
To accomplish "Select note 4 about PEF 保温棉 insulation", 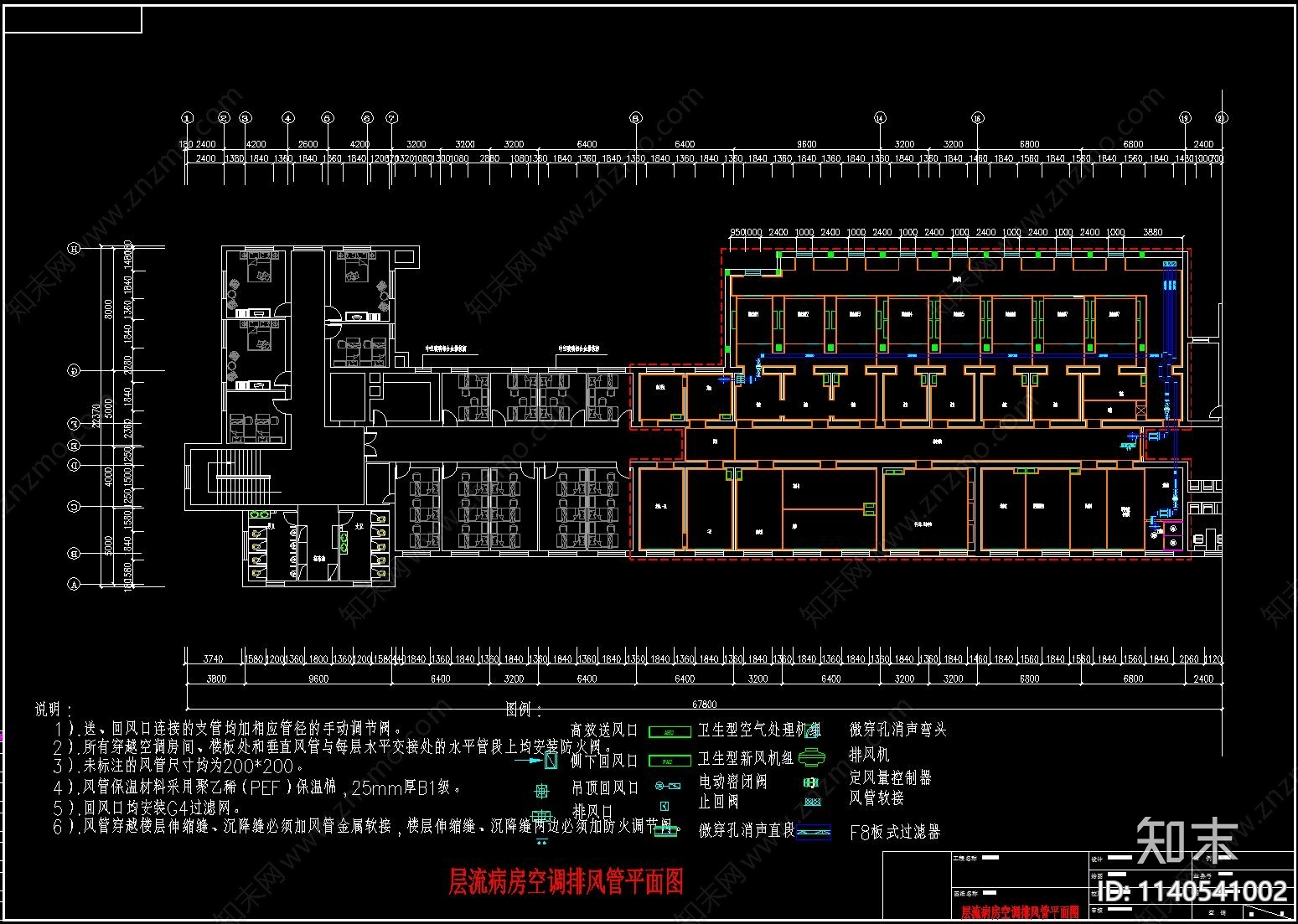I will tap(256, 787).
